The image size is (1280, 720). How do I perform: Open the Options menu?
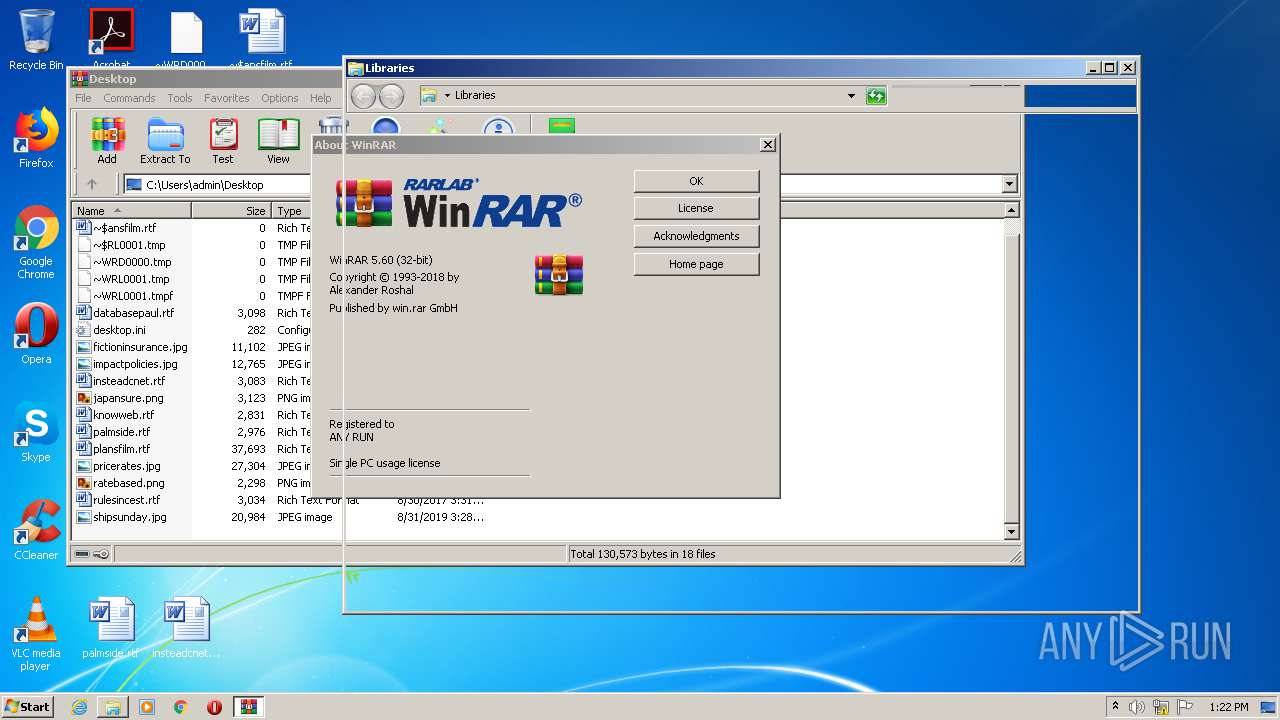click(280, 98)
